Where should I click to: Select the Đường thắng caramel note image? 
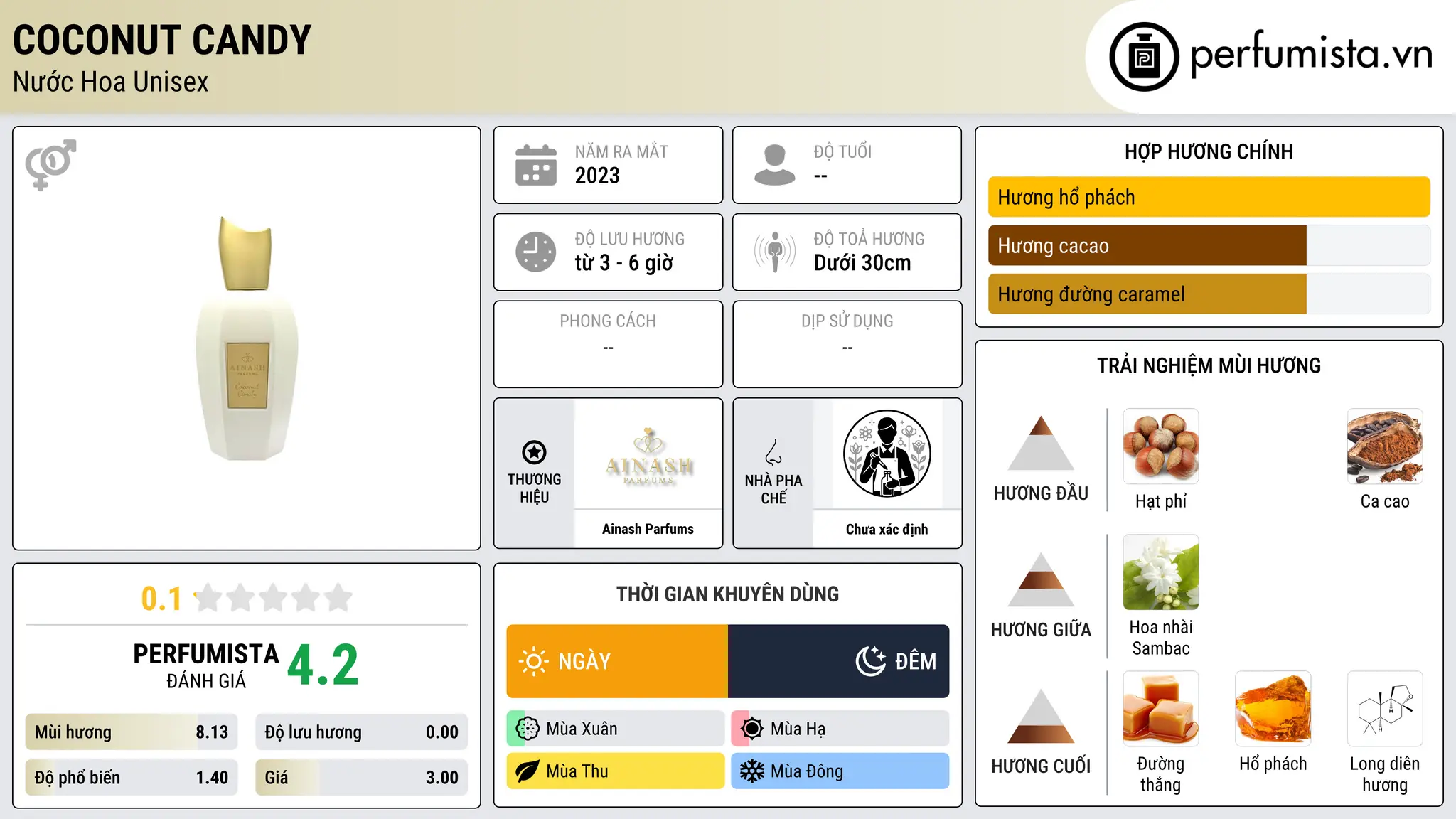[1161, 709]
